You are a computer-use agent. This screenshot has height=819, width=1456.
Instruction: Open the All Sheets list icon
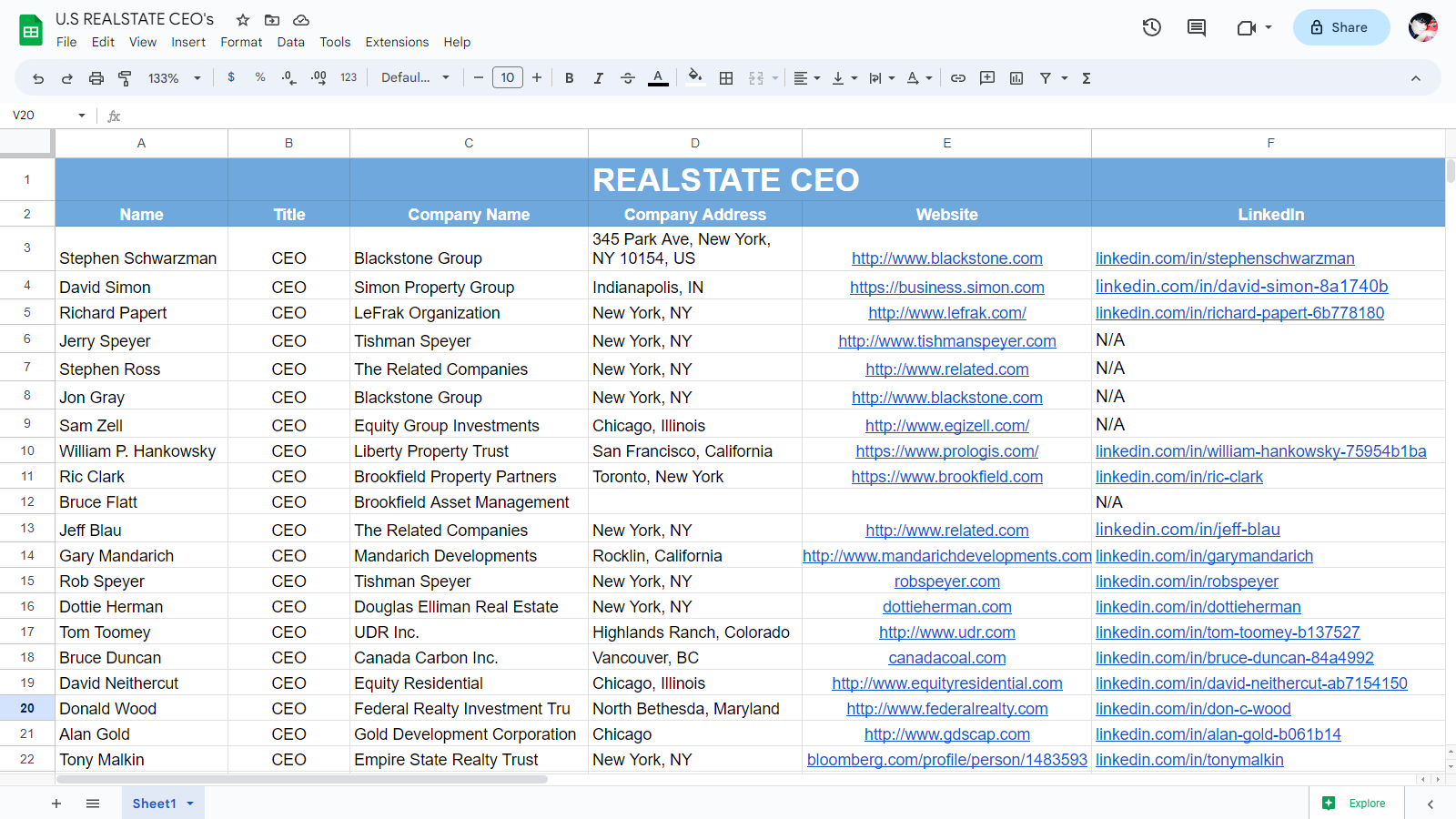click(93, 804)
